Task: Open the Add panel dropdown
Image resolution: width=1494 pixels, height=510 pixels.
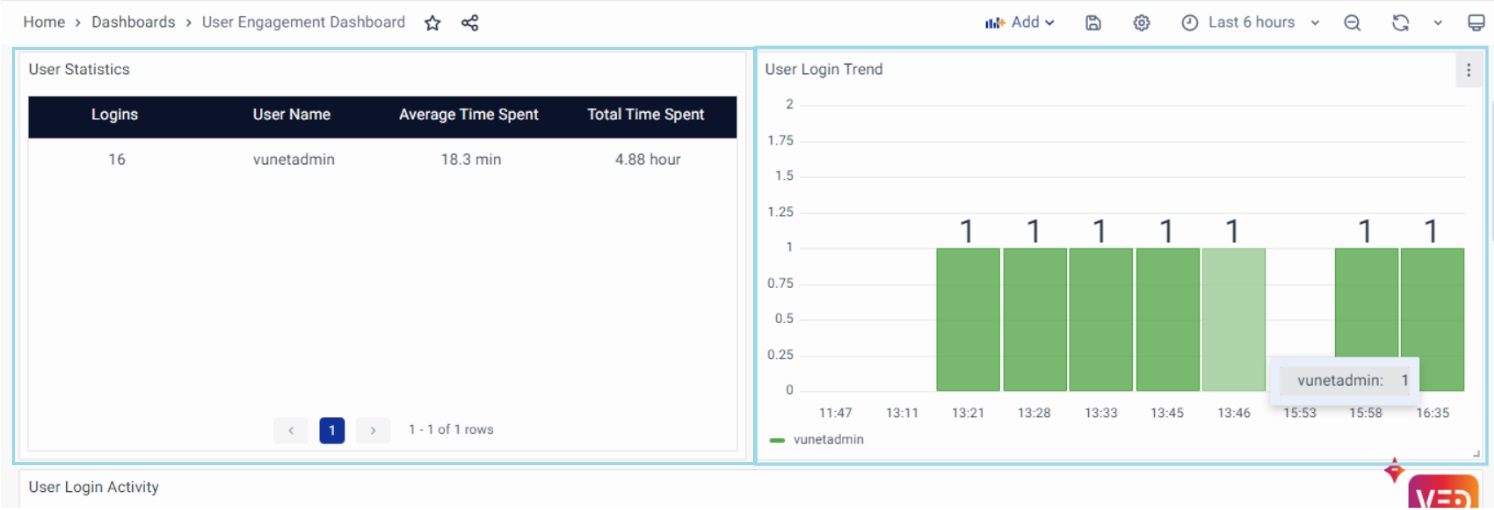Action: tap(1020, 22)
